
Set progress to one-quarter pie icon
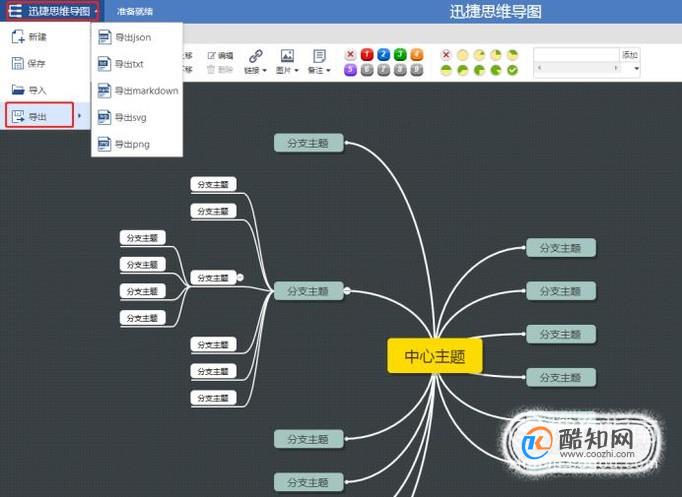point(496,55)
